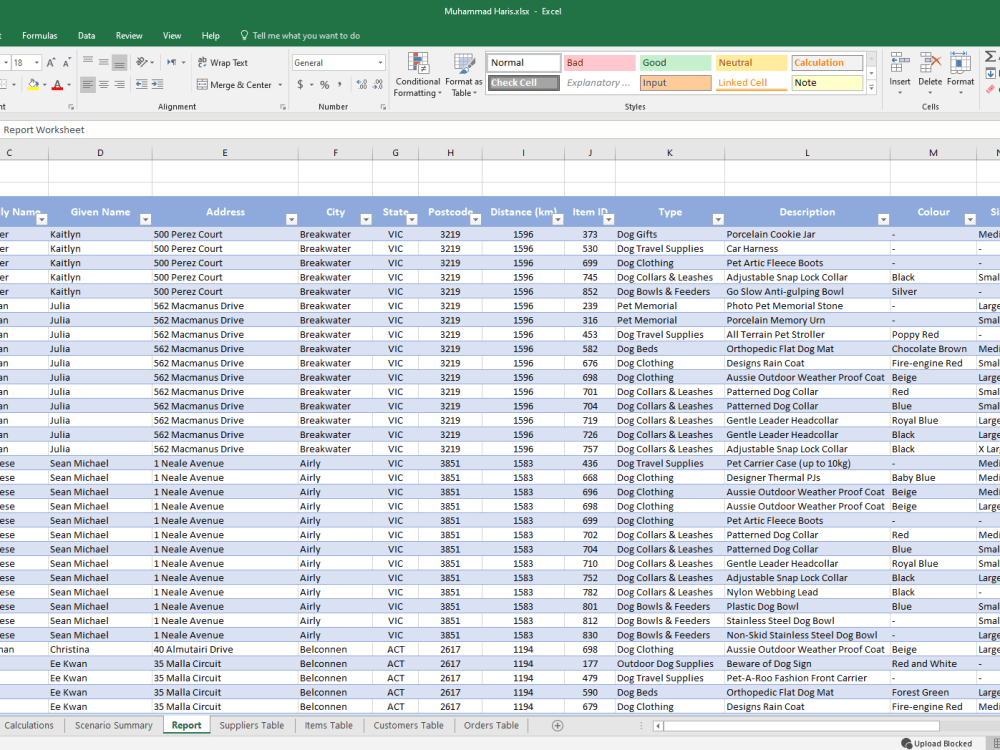Apply the Linked Cell style

pyautogui.click(x=751, y=83)
